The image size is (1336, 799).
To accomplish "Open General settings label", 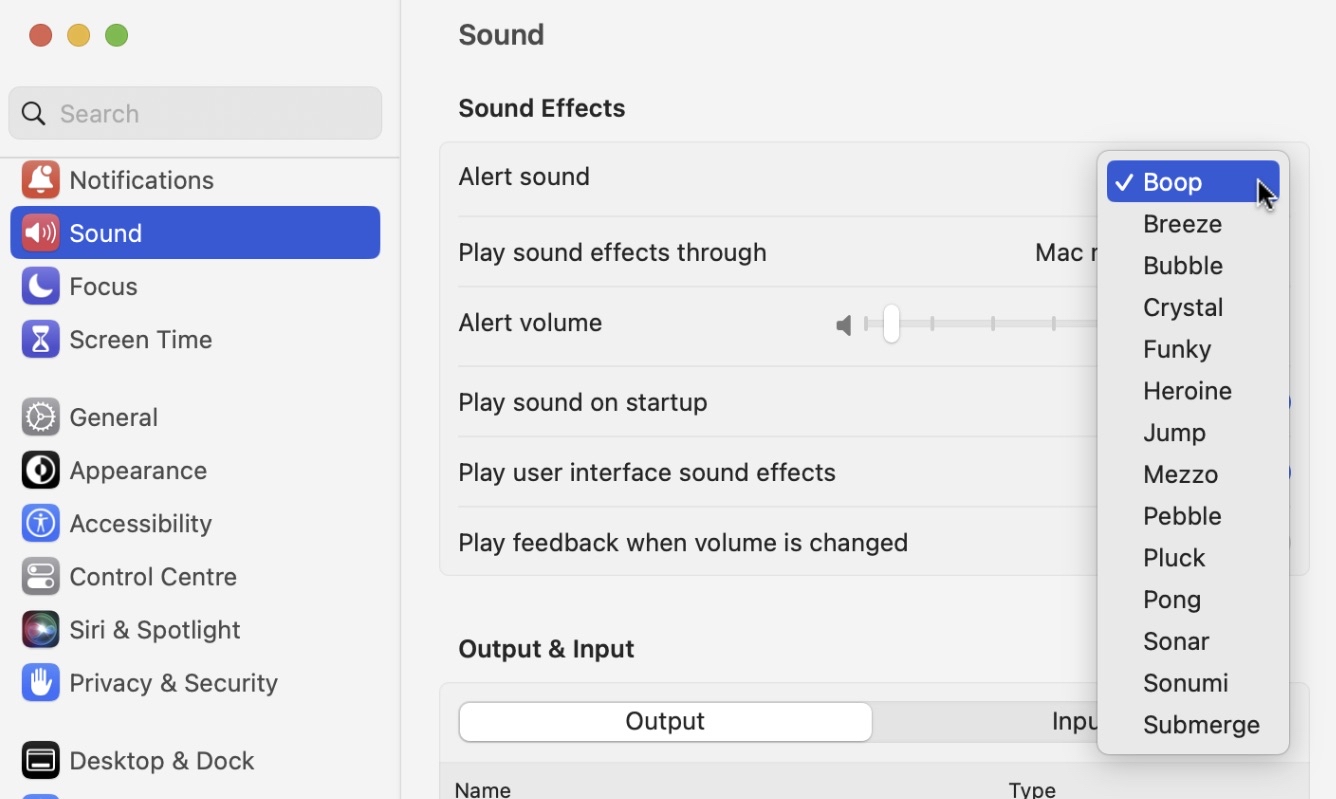I will (x=114, y=417).
